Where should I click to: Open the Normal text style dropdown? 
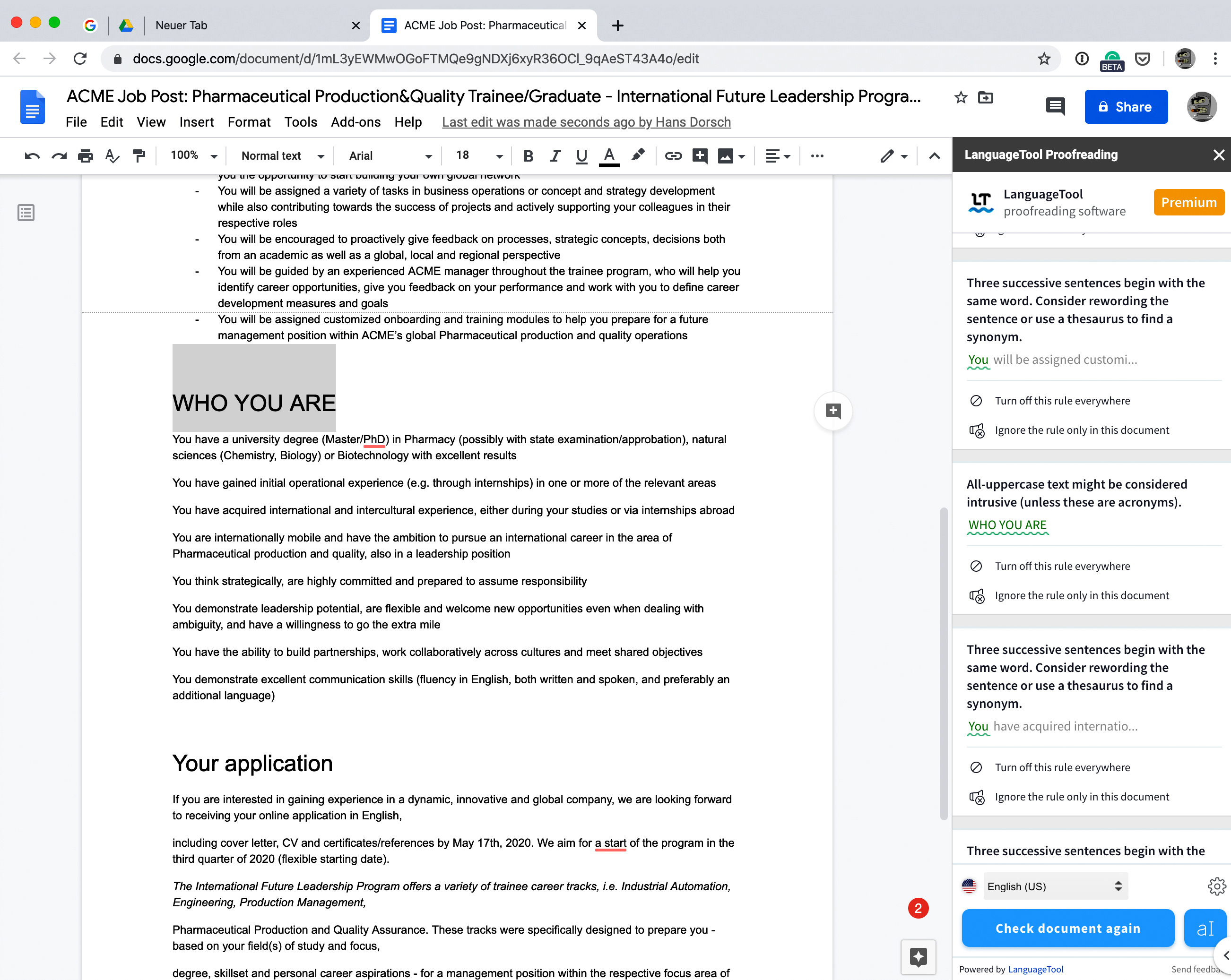click(282, 156)
